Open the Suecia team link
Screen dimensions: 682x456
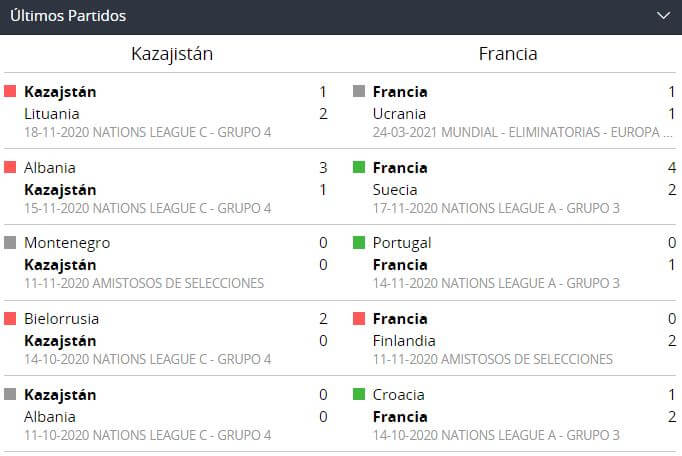[x=395, y=190]
